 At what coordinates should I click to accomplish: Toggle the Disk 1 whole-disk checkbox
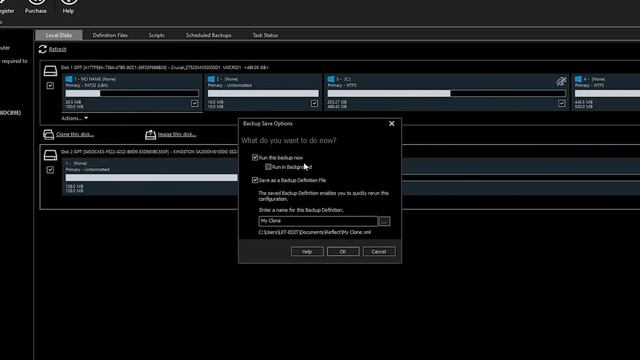tap(50, 86)
